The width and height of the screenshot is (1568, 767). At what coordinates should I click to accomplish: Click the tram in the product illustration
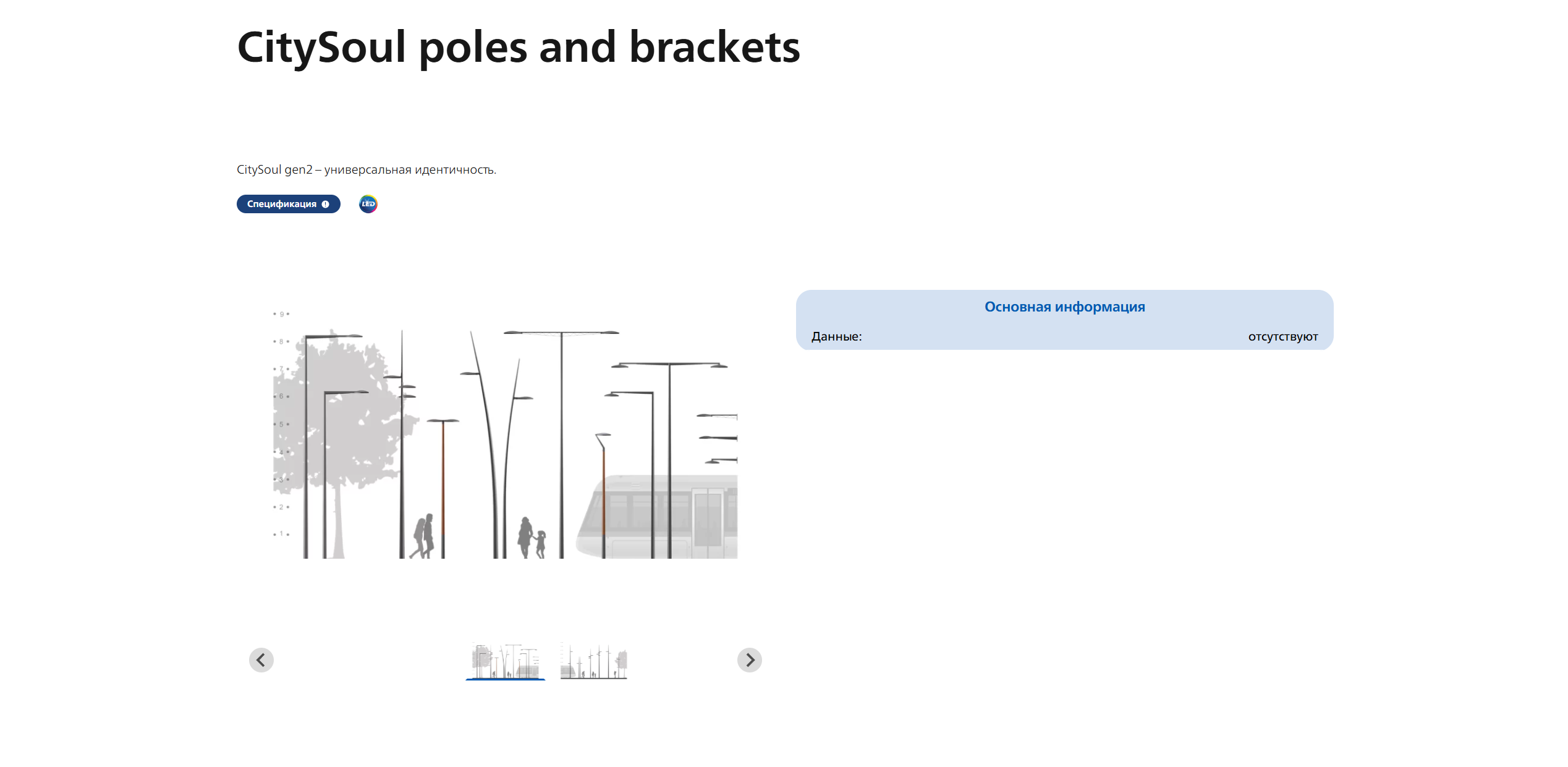pos(658,516)
